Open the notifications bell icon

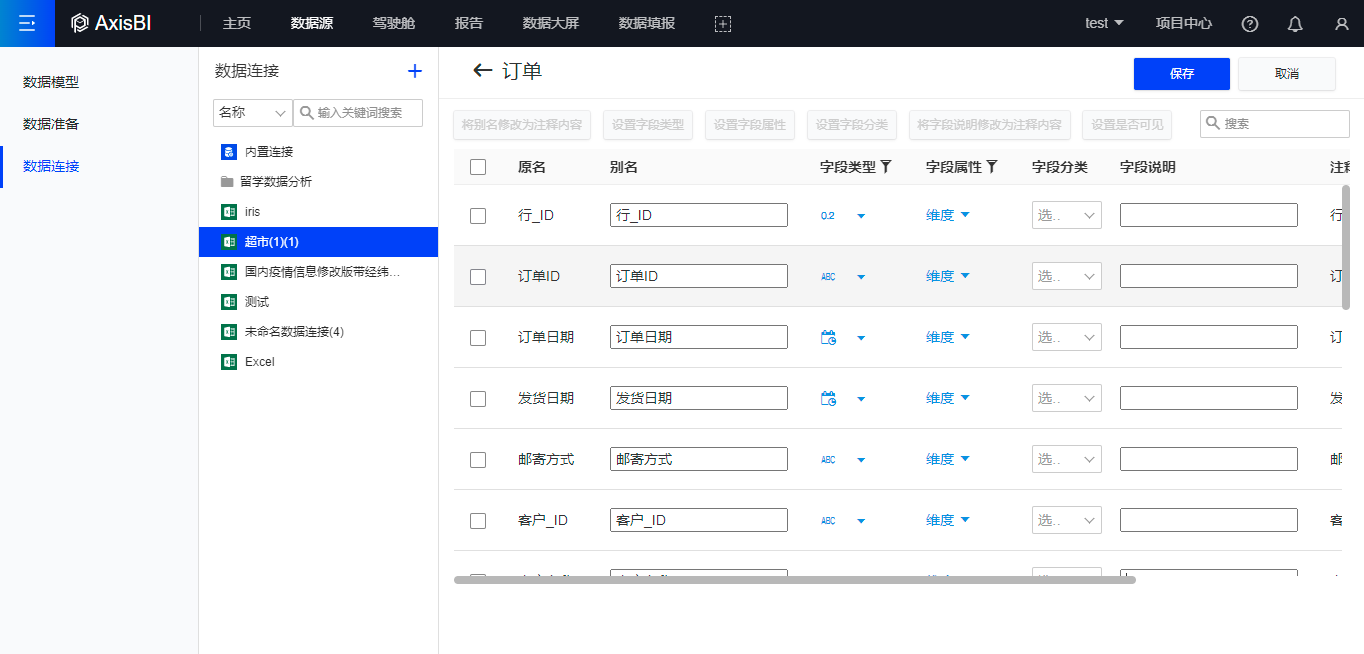1295,24
